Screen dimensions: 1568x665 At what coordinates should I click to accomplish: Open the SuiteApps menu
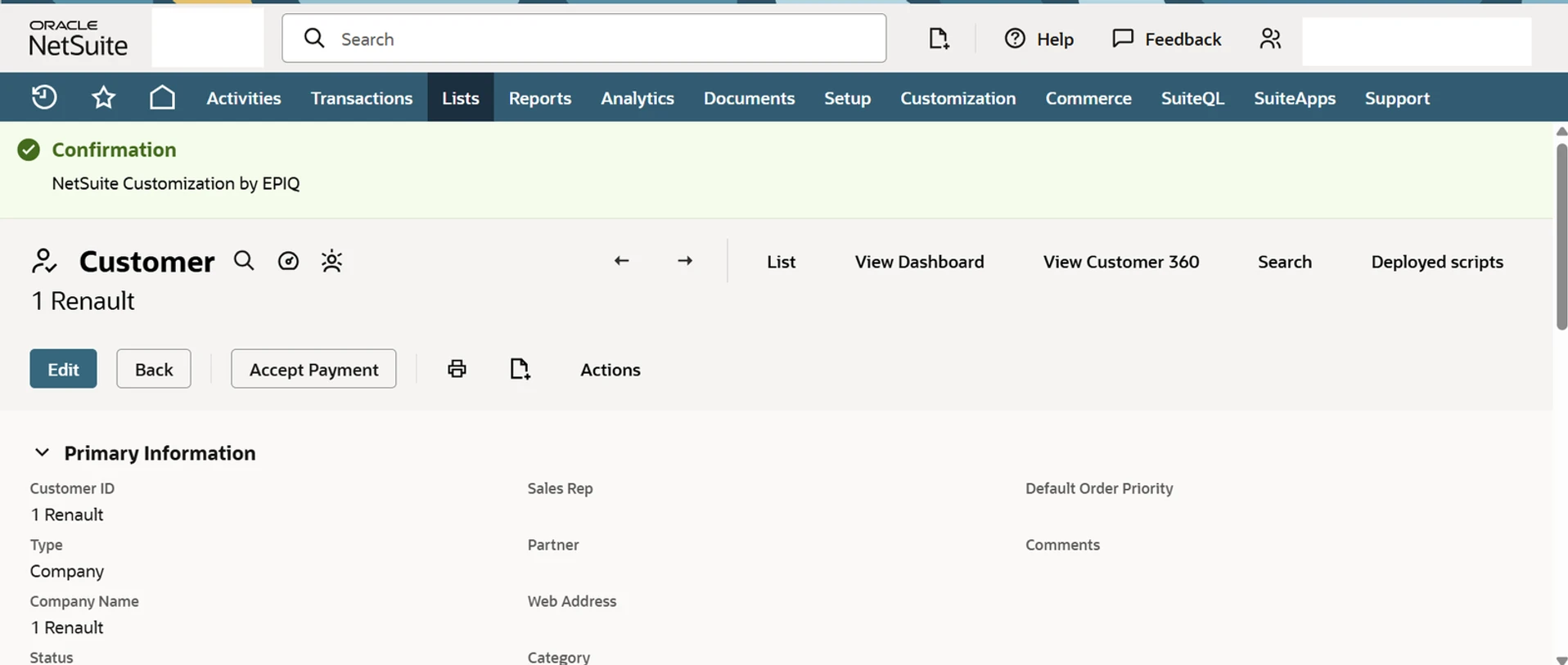[x=1295, y=98]
